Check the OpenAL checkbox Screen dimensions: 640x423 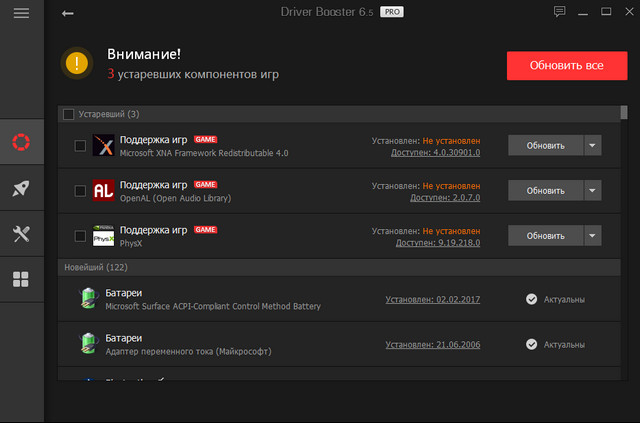tap(81, 190)
